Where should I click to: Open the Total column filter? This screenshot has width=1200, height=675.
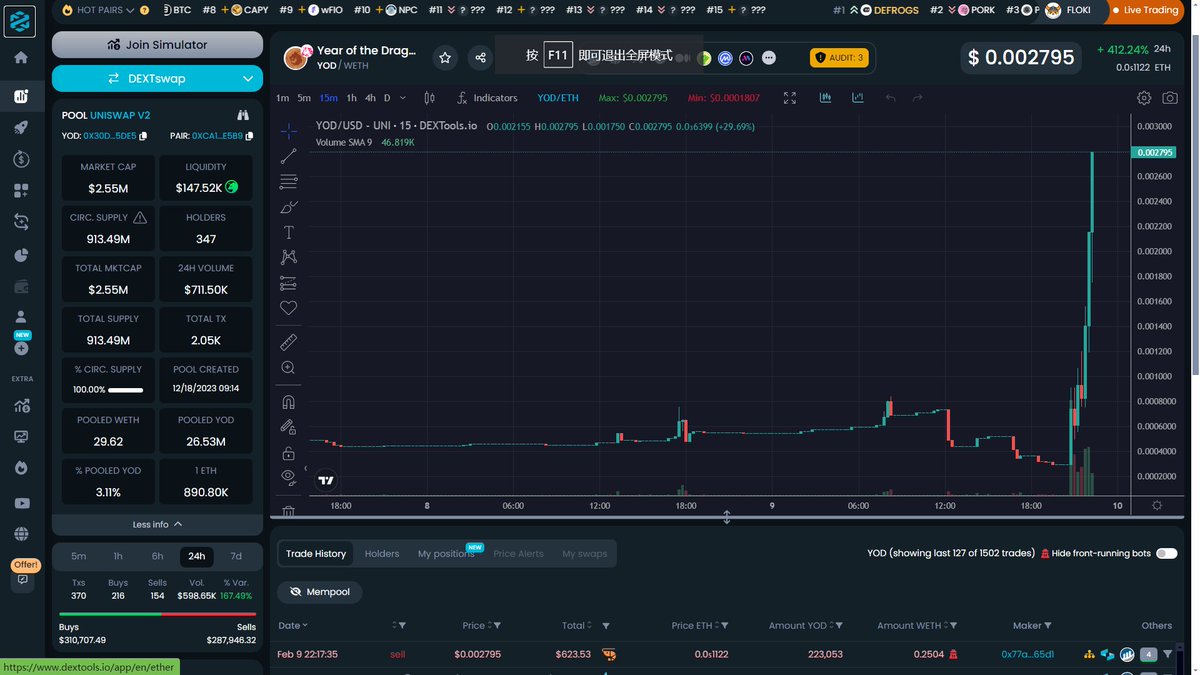(x=604, y=626)
